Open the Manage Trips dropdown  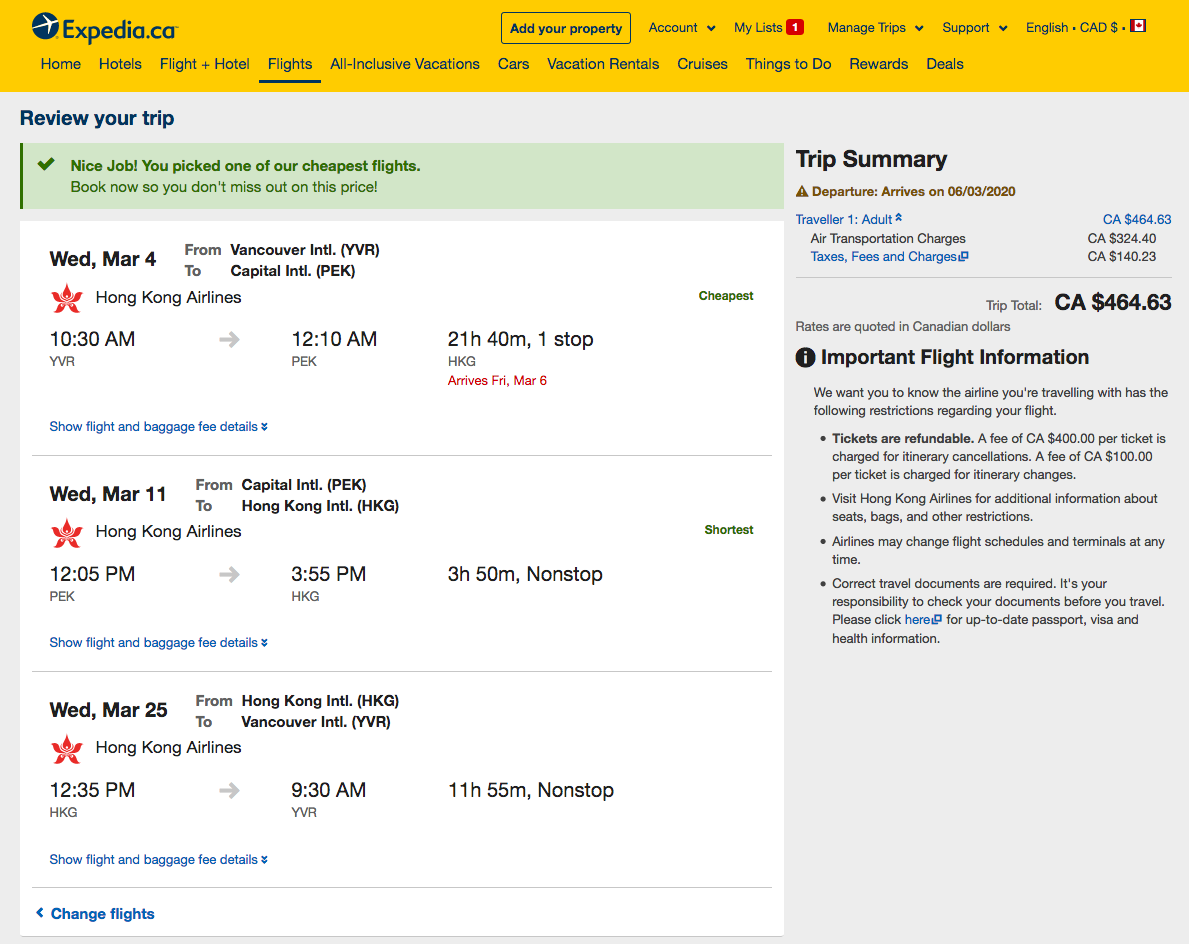875,27
